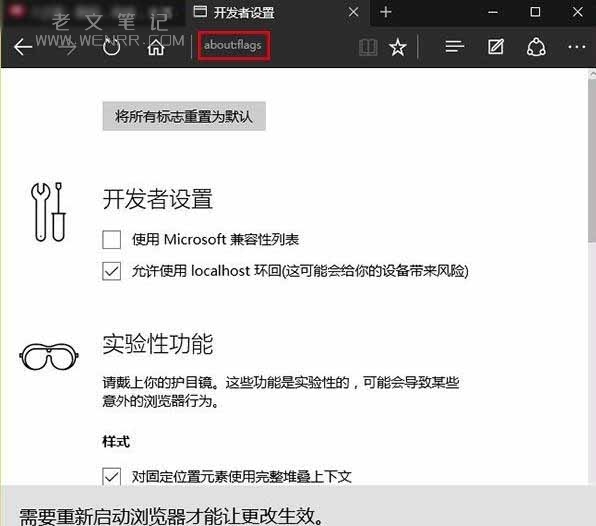Uncheck 允许使用 localhost 环回 checkbox
This screenshot has height=526, width=596.
click(x=111, y=271)
